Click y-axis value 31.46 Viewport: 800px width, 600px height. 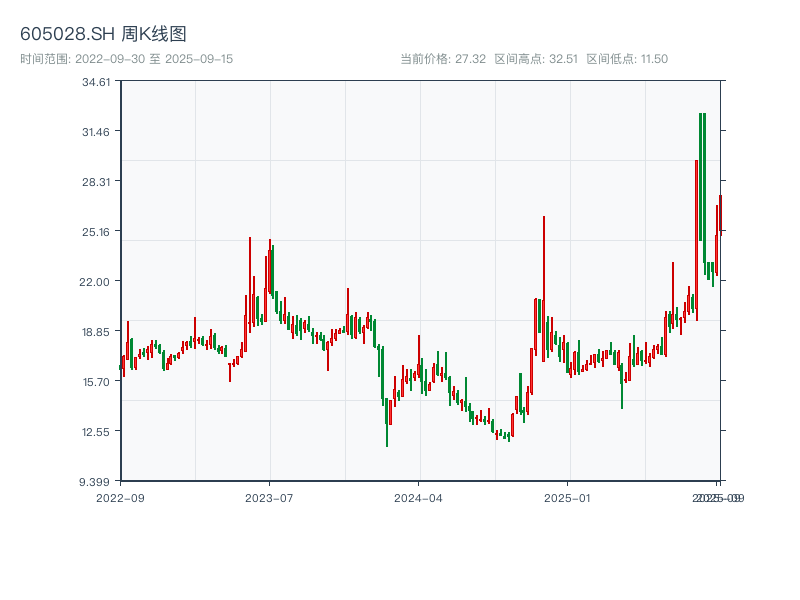coord(96,132)
